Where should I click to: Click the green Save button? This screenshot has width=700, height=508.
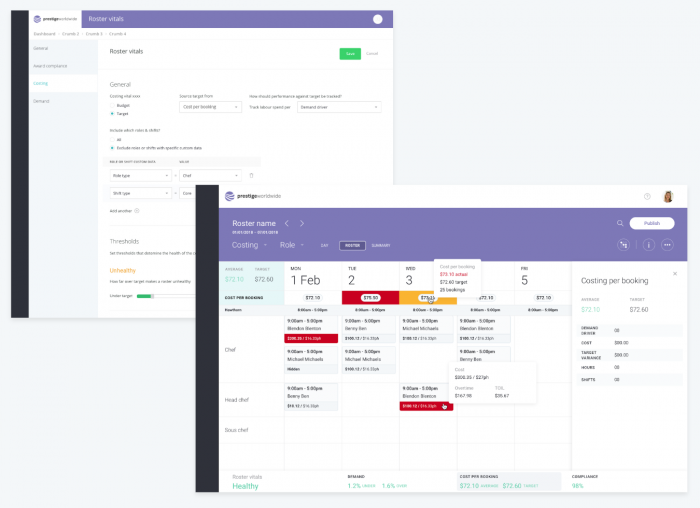pyautogui.click(x=350, y=54)
